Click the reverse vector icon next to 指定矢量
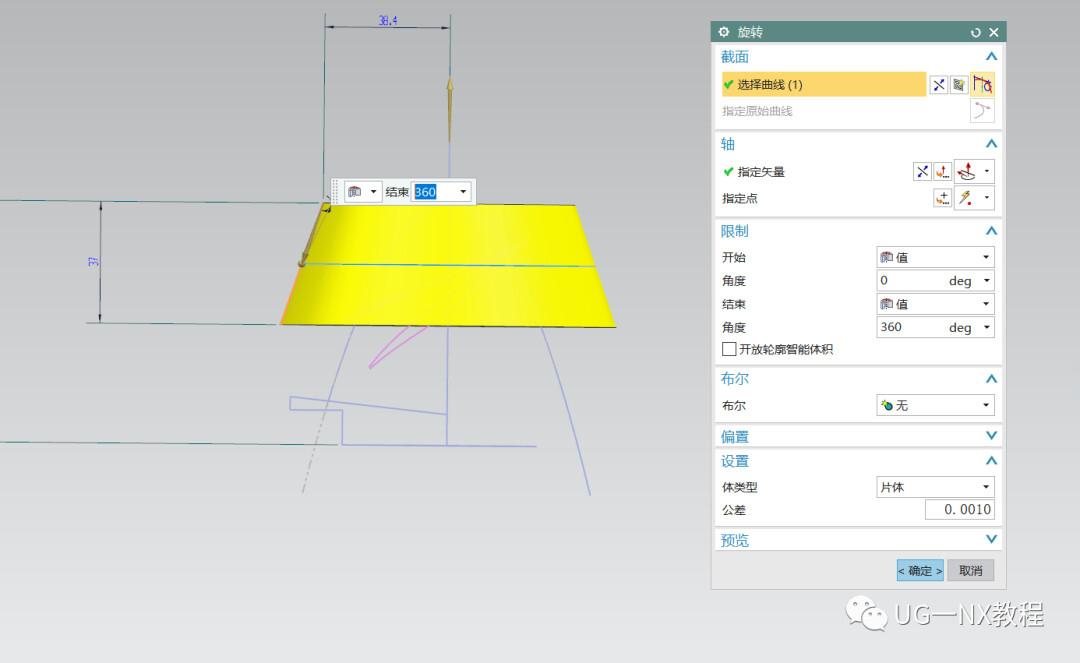This screenshot has width=1080, height=663. pos(922,171)
